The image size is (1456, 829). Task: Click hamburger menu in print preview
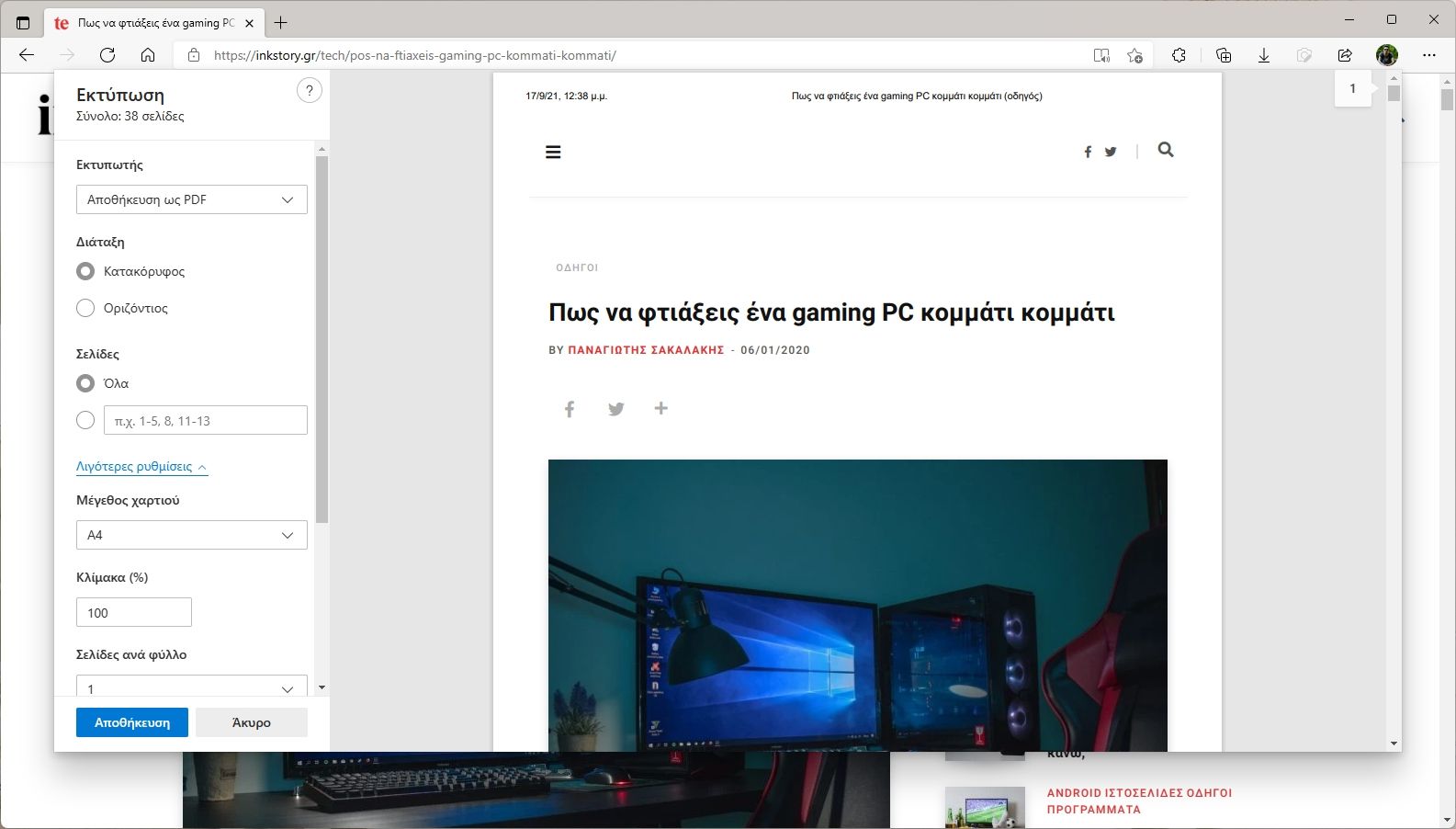pyautogui.click(x=553, y=153)
